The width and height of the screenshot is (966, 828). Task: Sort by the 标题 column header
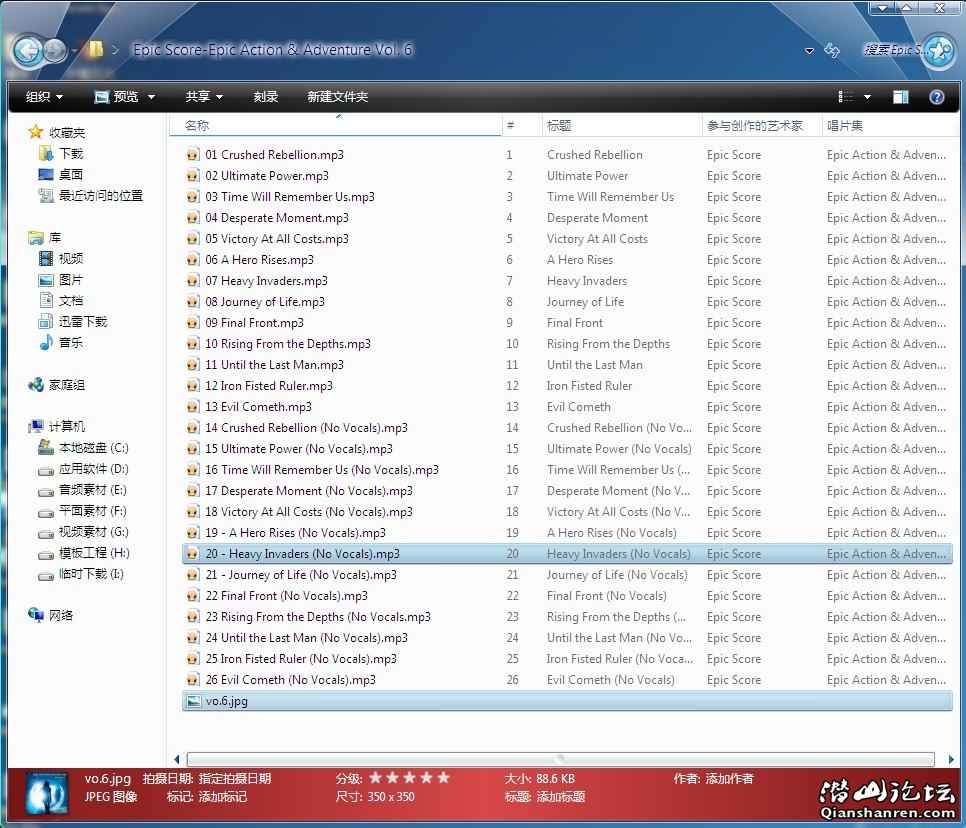(x=622, y=126)
